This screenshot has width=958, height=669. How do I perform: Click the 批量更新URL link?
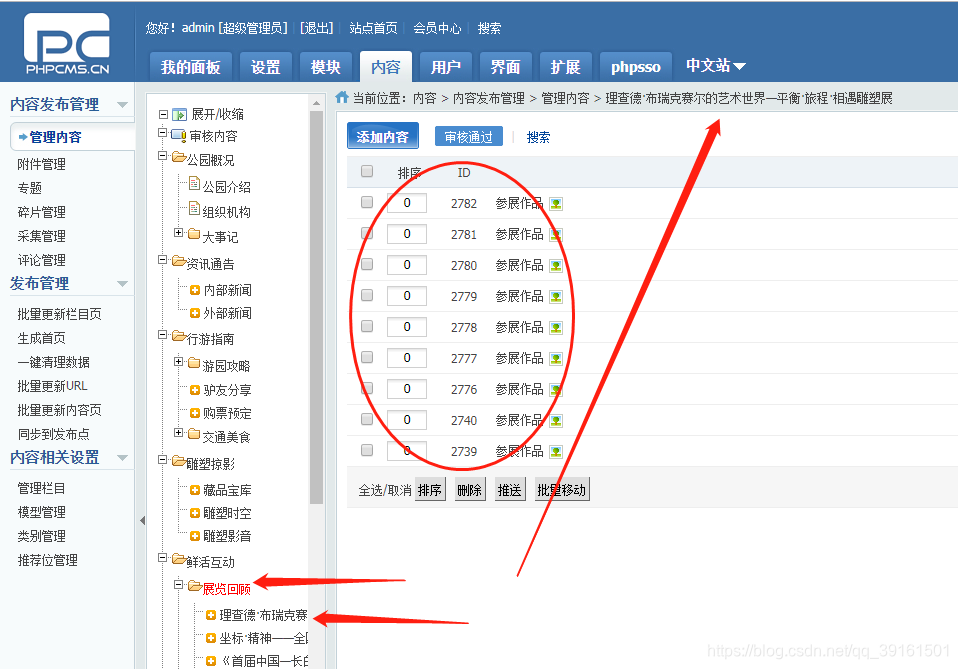[x=50, y=385]
